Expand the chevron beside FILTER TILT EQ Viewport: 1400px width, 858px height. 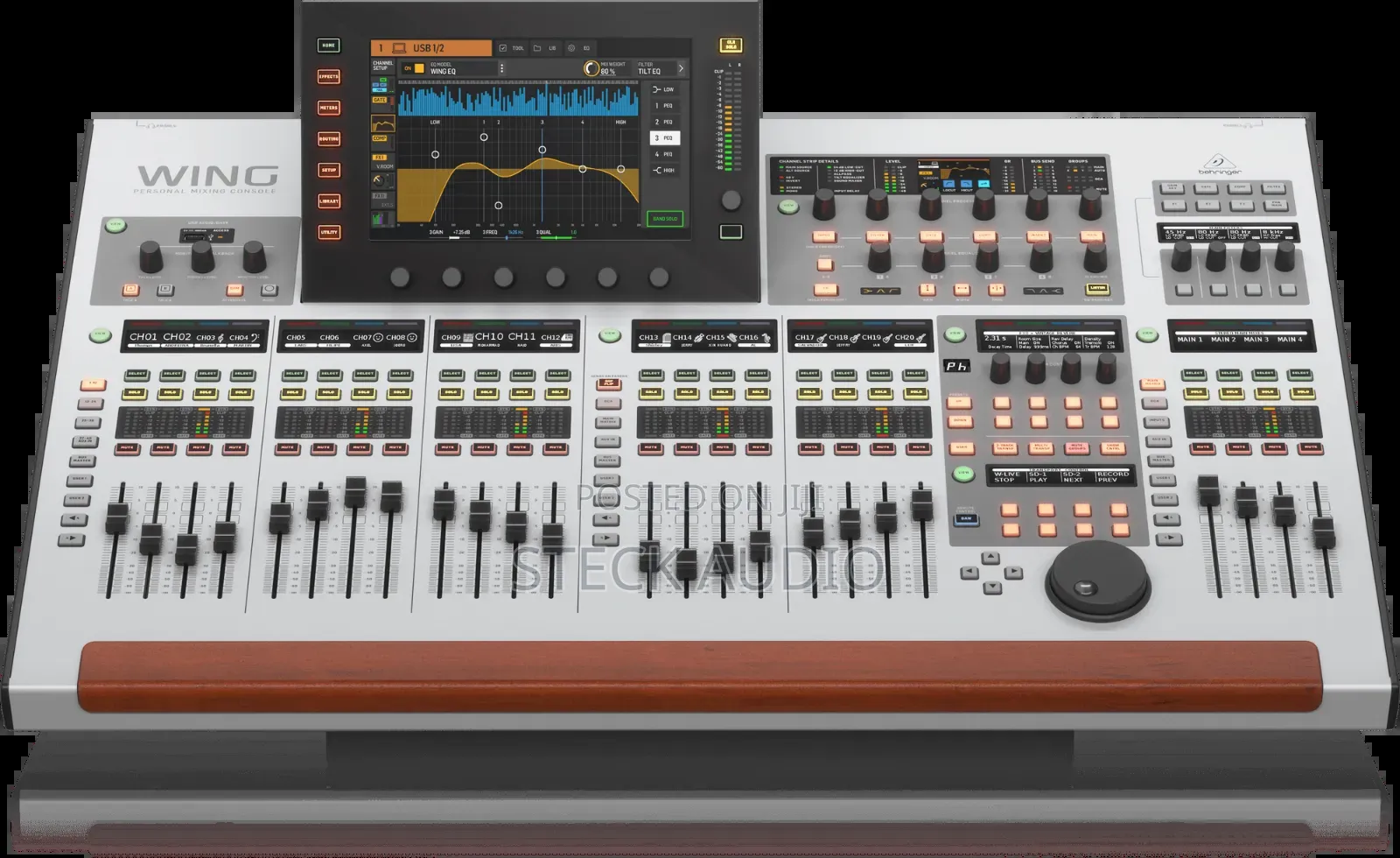pos(681,68)
